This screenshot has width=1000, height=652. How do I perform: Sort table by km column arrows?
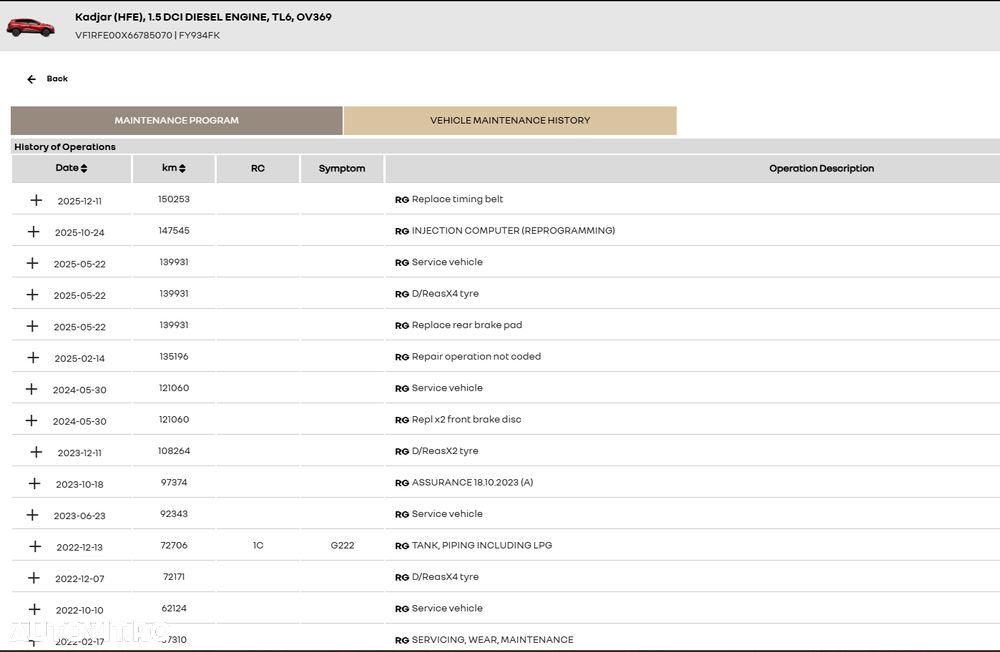click(182, 169)
